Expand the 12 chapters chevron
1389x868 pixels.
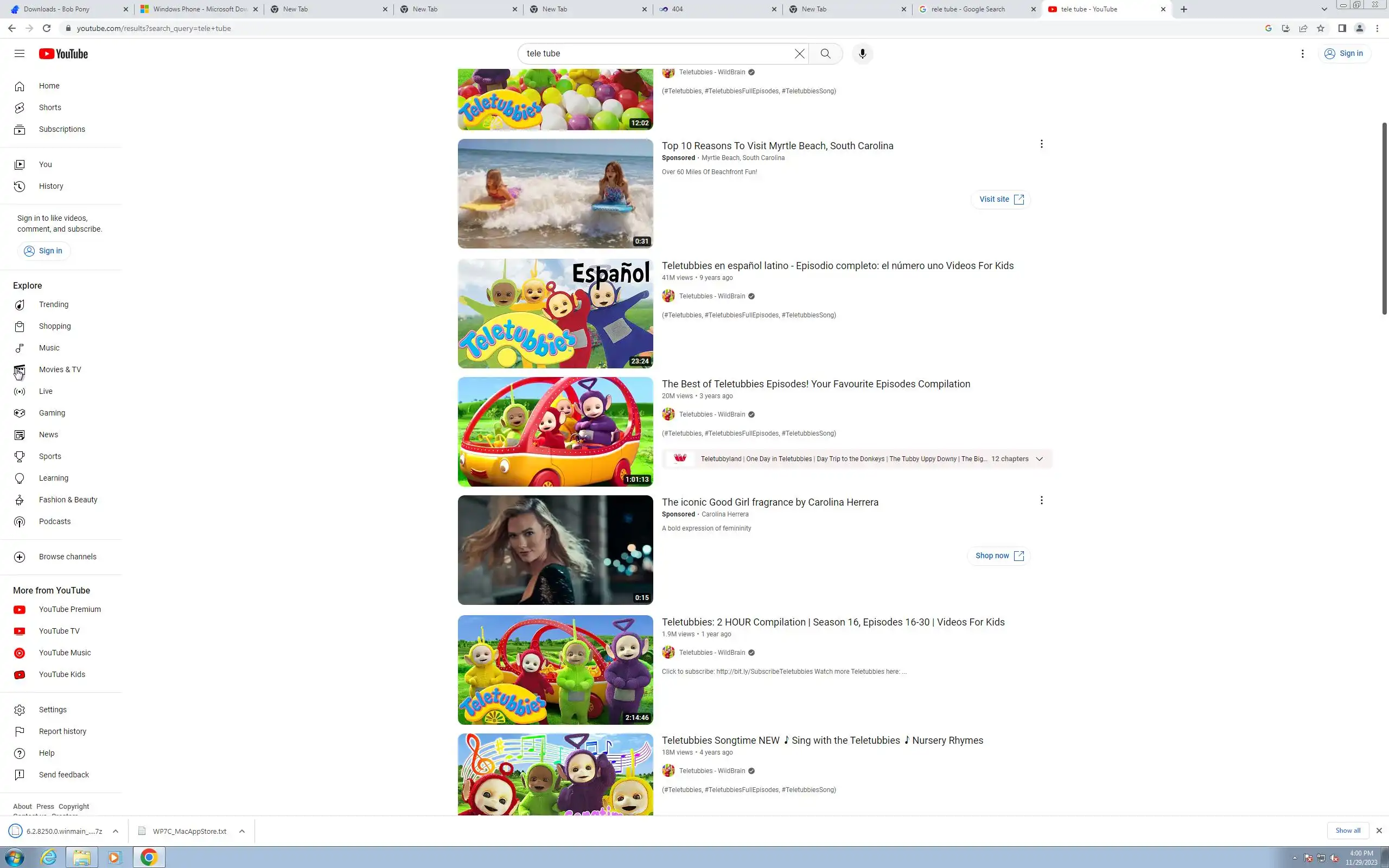[1039, 459]
